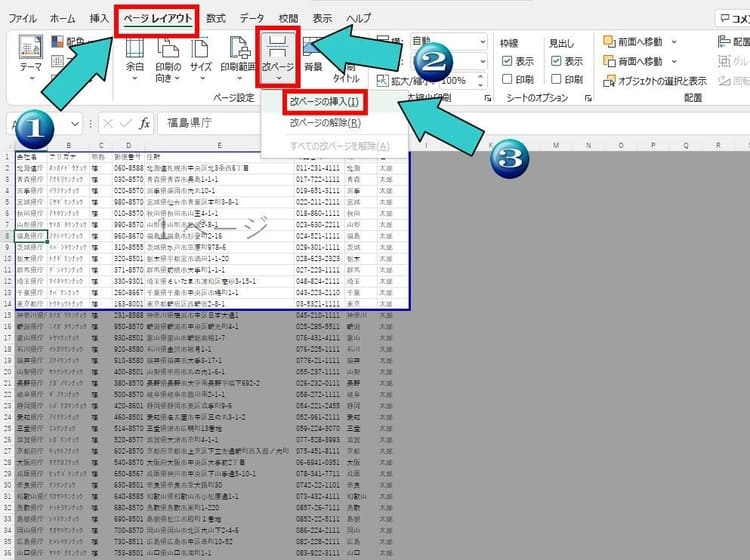The height and width of the screenshot is (560, 750).
Task: Open オブジェクトの選択と表示 selection pane
Action: (655, 81)
